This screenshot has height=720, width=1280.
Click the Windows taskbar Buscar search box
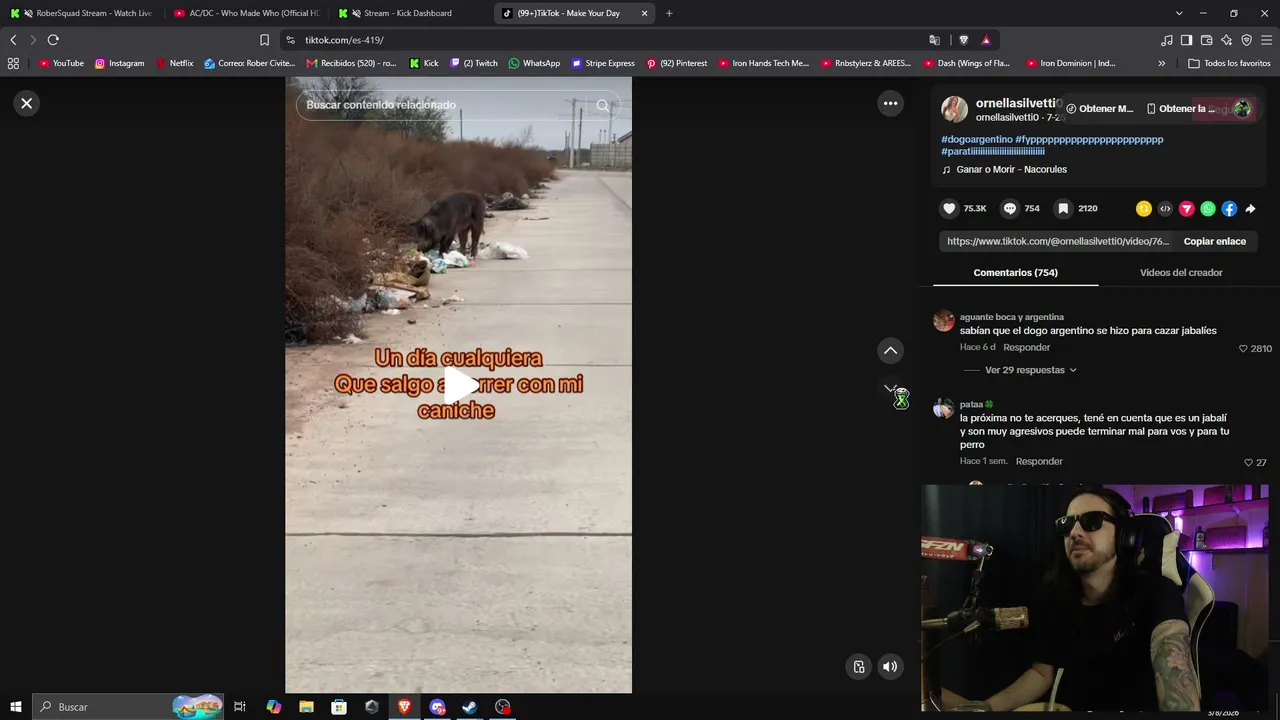pyautogui.click(x=128, y=707)
